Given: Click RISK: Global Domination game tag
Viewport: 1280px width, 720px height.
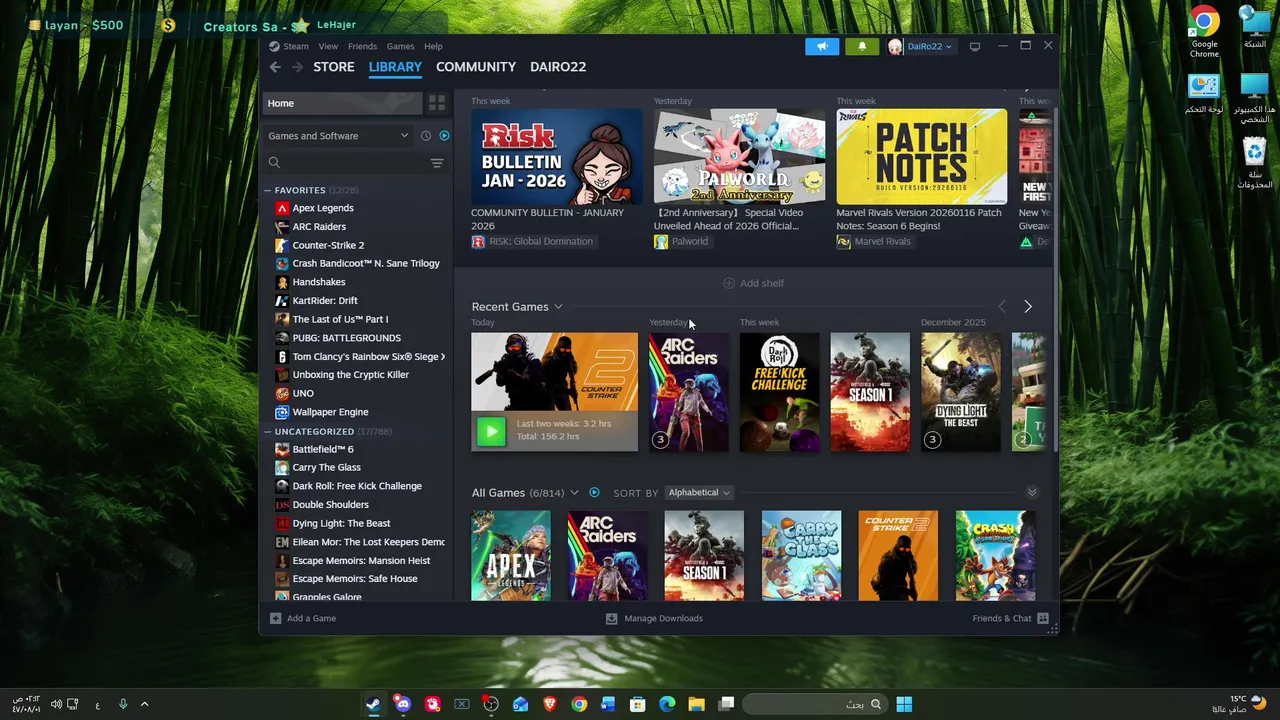Looking at the screenshot, I should pos(534,241).
